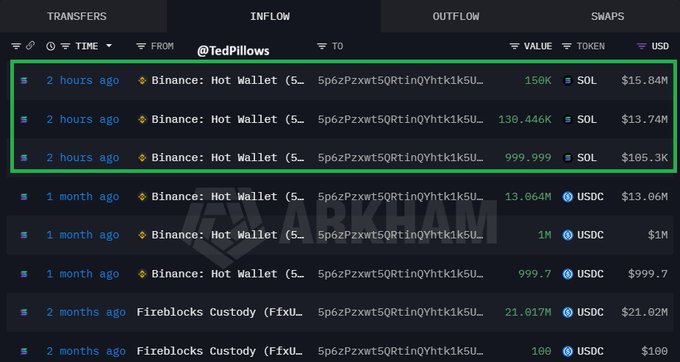Viewport: 680px width, 362px height.
Task: Click Solana chain icon on 1M USDC row
Action: pos(24,235)
